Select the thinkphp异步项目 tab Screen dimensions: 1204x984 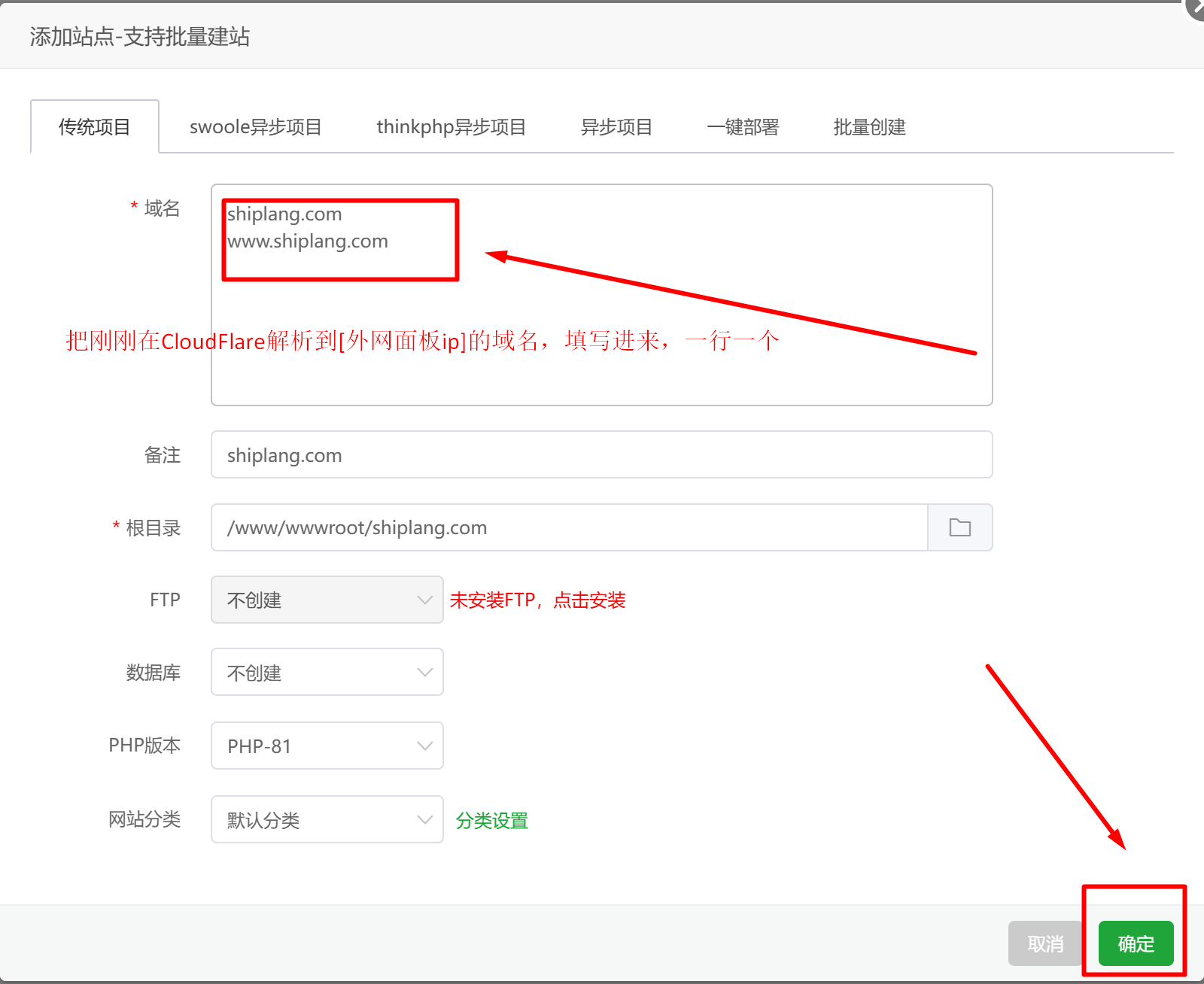point(451,127)
